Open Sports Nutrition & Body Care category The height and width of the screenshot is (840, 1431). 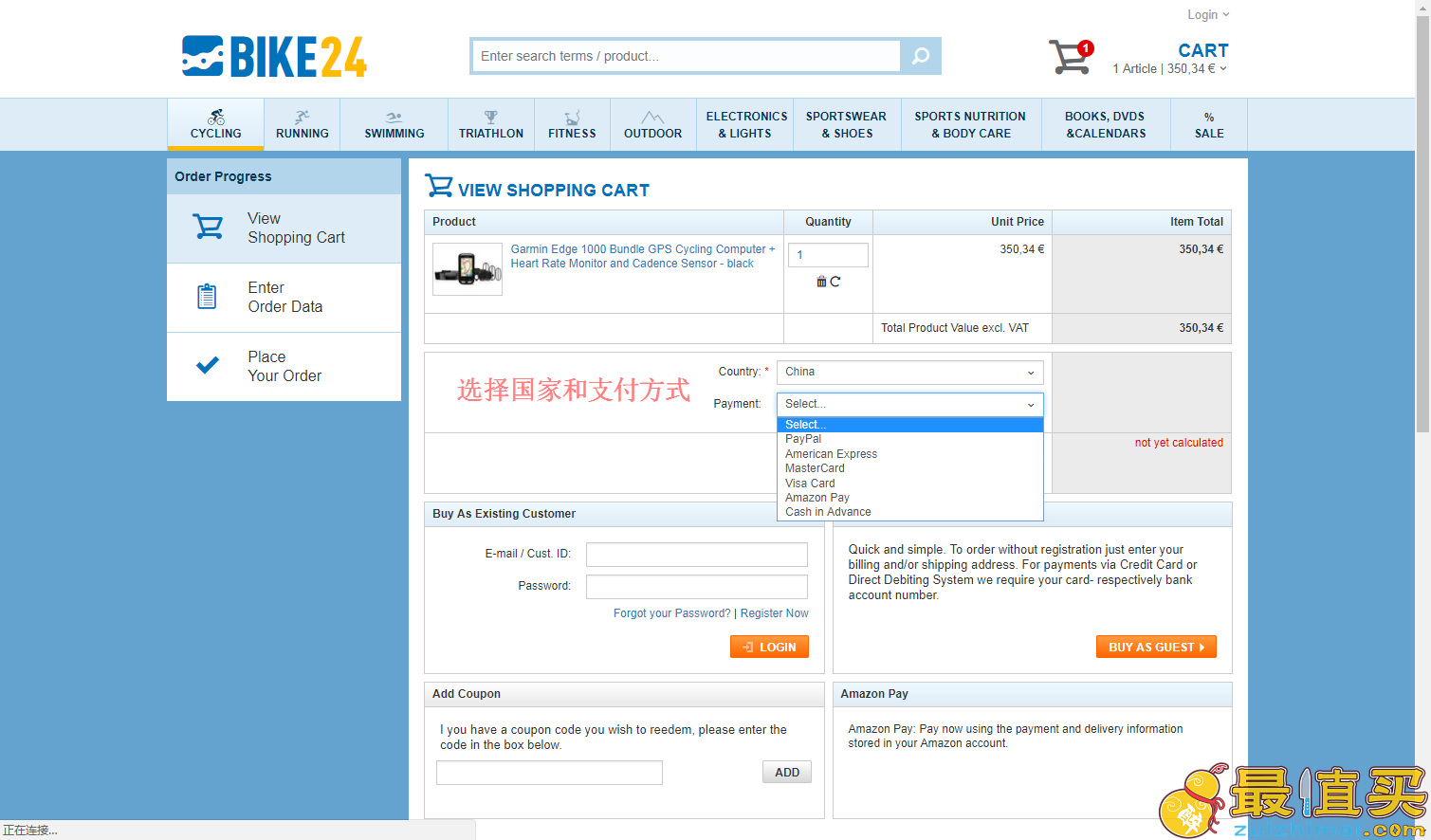click(970, 124)
